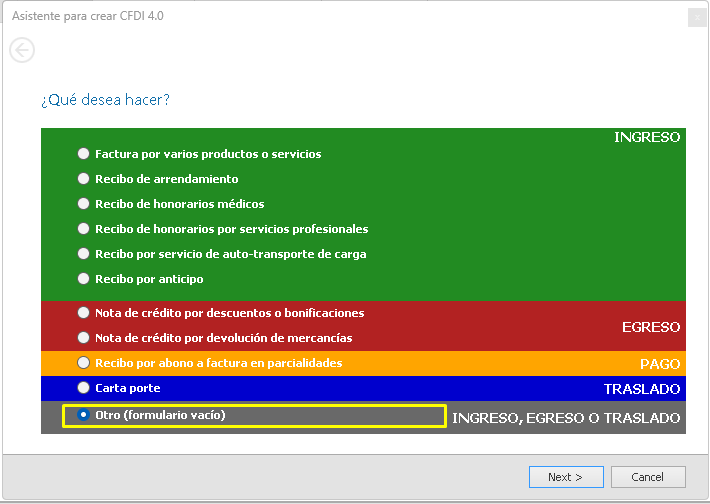The image size is (710, 504).
Task: Click the ¿Qué desea hacer? heading
Action: pyautogui.click(x=105, y=100)
